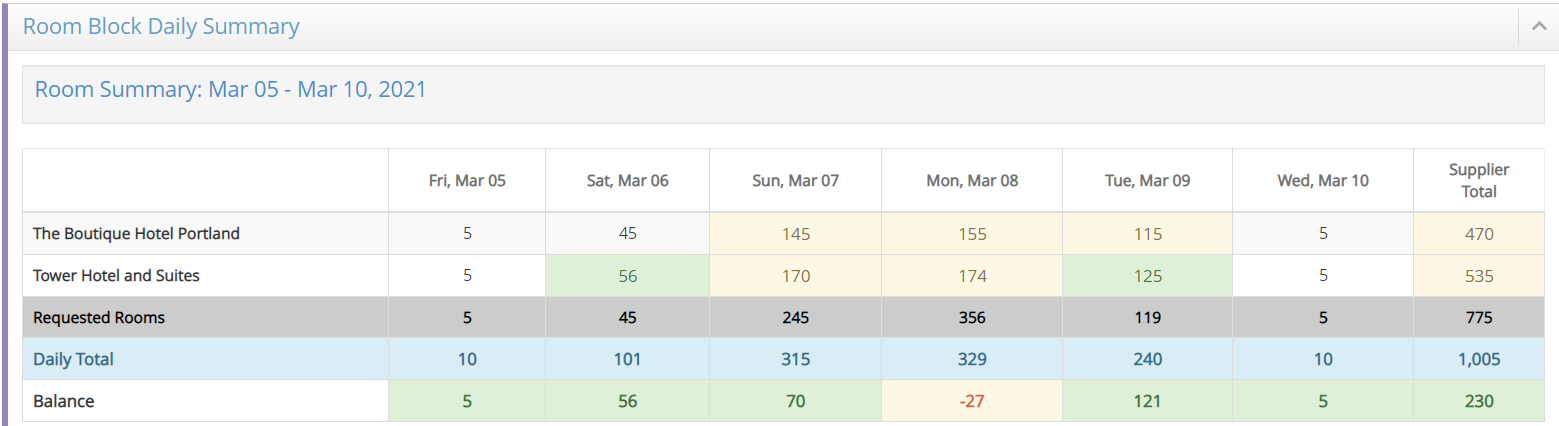Image resolution: width=1559 pixels, height=426 pixels.
Task: Select Tower Hotel and Suites row label
Action: (116, 276)
